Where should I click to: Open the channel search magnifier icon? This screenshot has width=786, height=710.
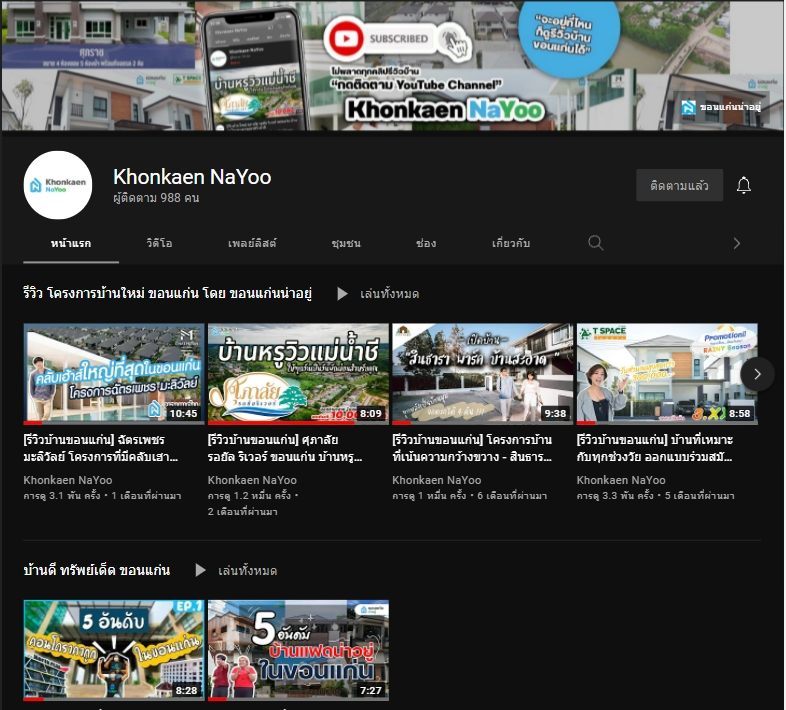coord(596,243)
